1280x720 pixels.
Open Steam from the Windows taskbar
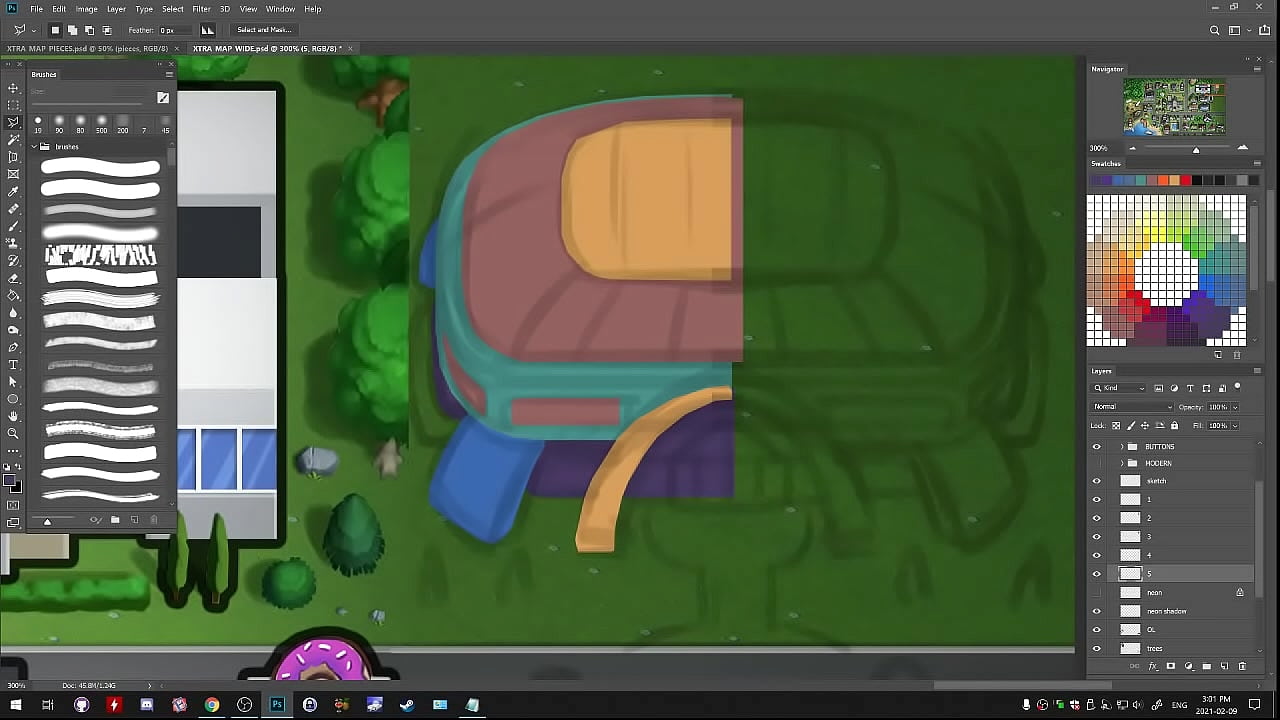[407, 705]
